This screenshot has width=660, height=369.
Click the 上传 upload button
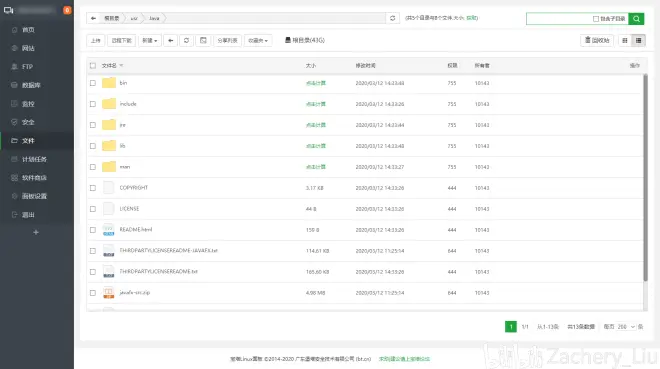tap(96, 40)
